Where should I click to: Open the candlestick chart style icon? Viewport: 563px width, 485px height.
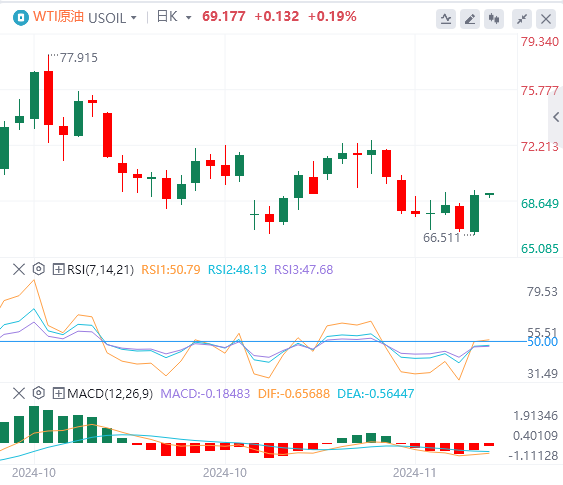click(x=494, y=19)
